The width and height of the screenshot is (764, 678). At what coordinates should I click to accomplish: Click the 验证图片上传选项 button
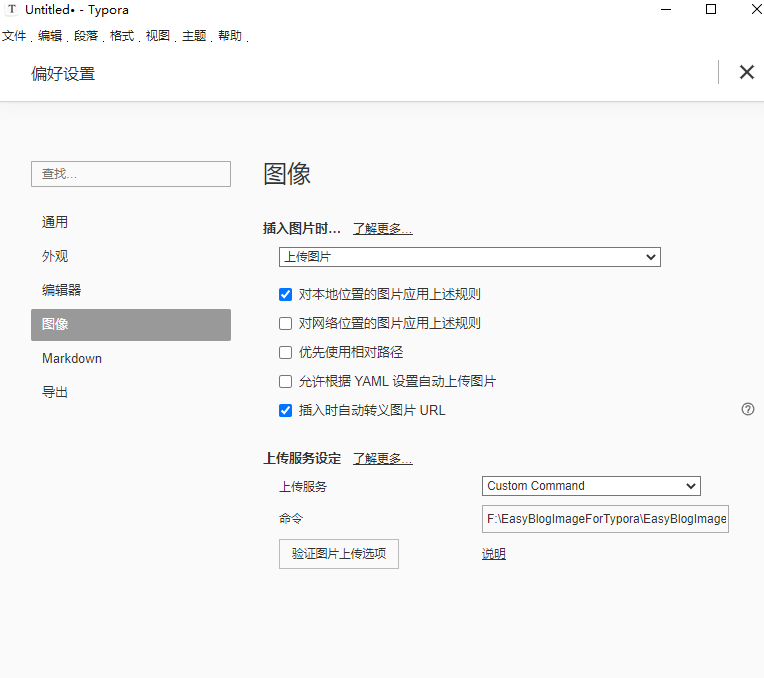(x=339, y=554)
